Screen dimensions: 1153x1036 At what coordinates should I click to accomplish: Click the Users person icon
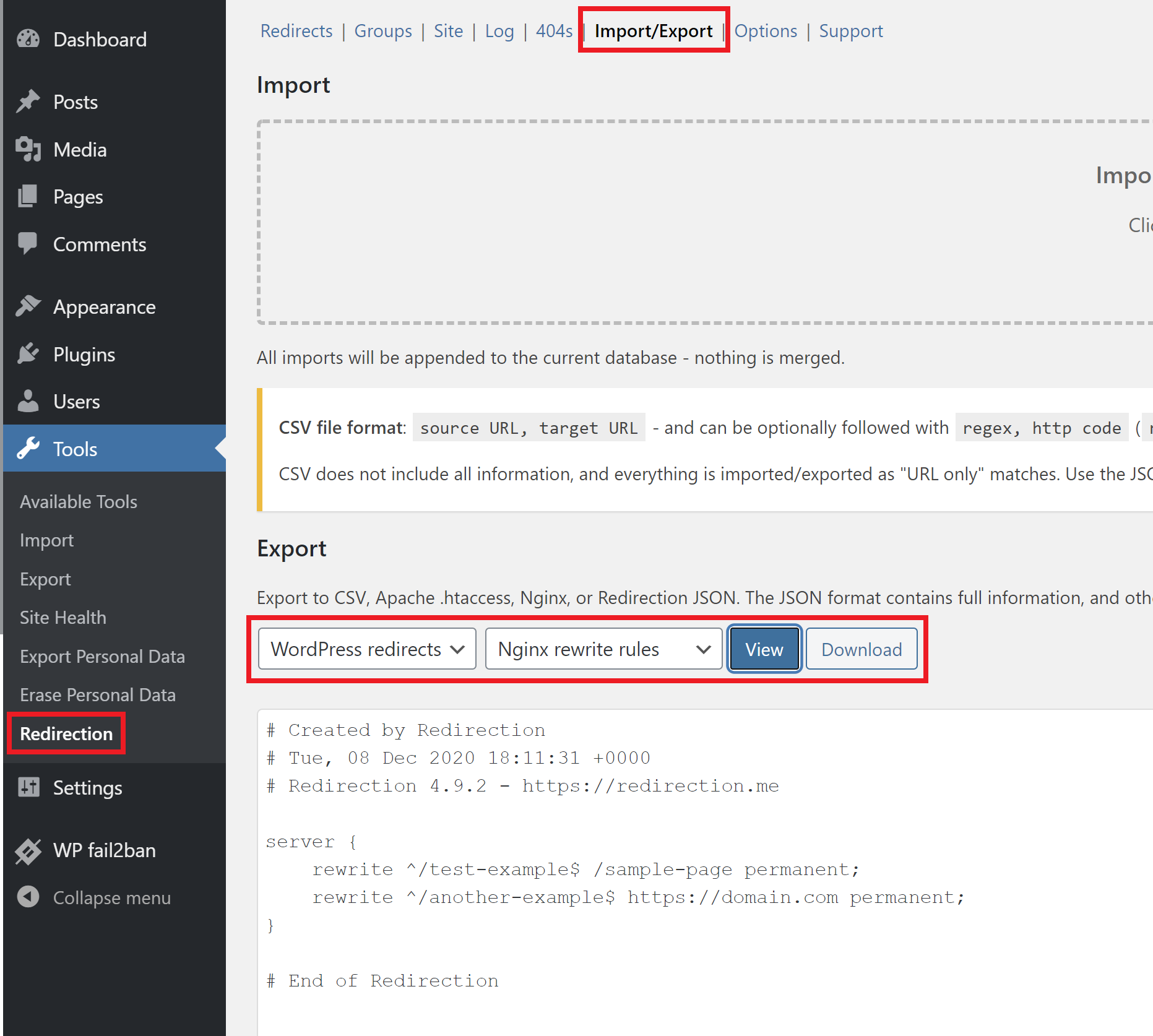tap(28, 401)
